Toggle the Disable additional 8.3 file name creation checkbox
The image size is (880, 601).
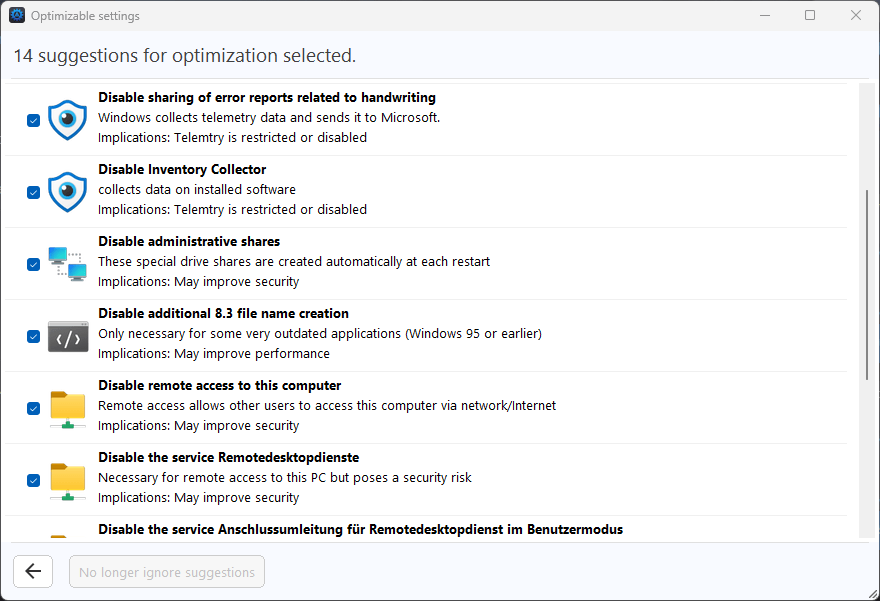tap(33, 336)
